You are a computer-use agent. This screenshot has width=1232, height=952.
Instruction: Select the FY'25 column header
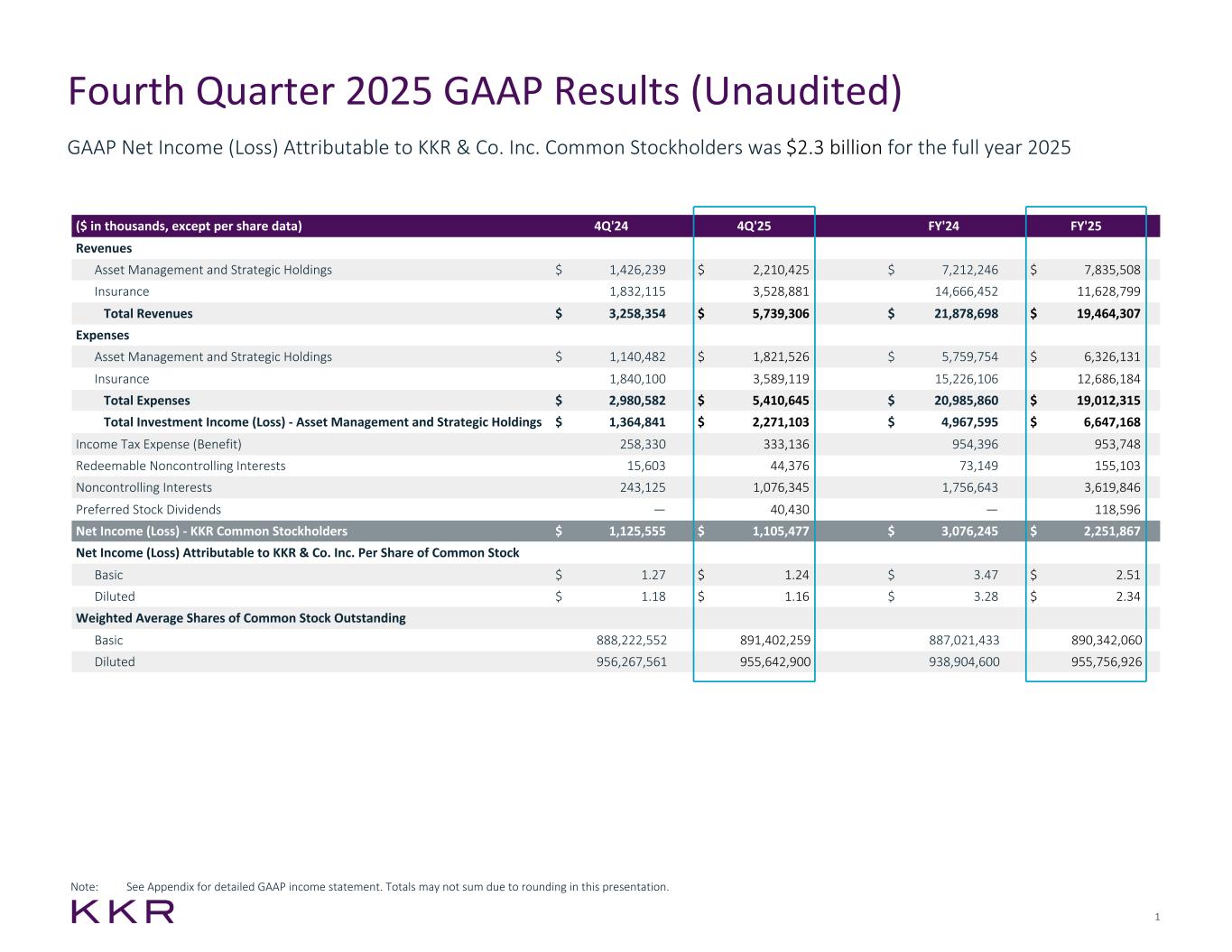pos(1085,226)
